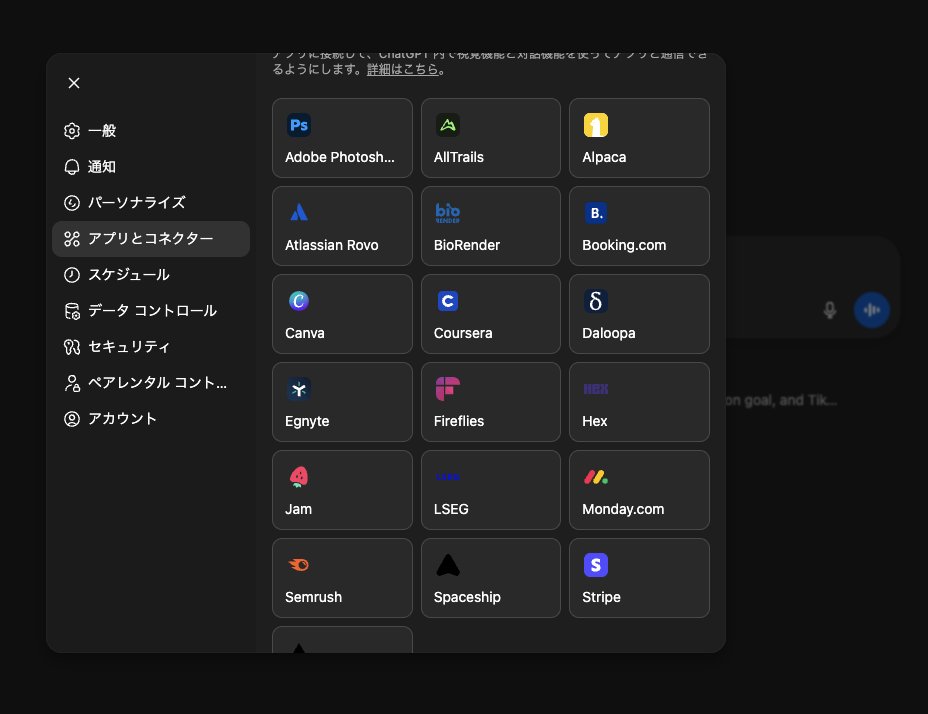Click the Canva label text

[x=305, y=333]
